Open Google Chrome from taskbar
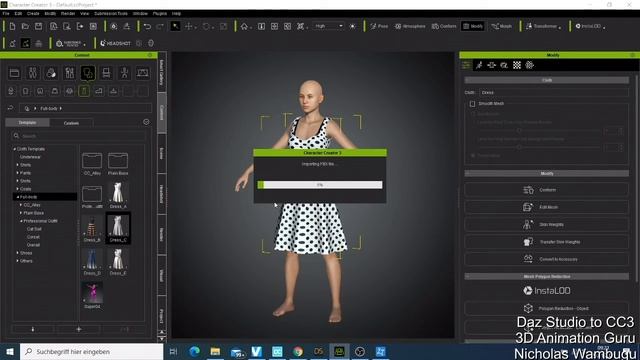 (x=298, y=351)
